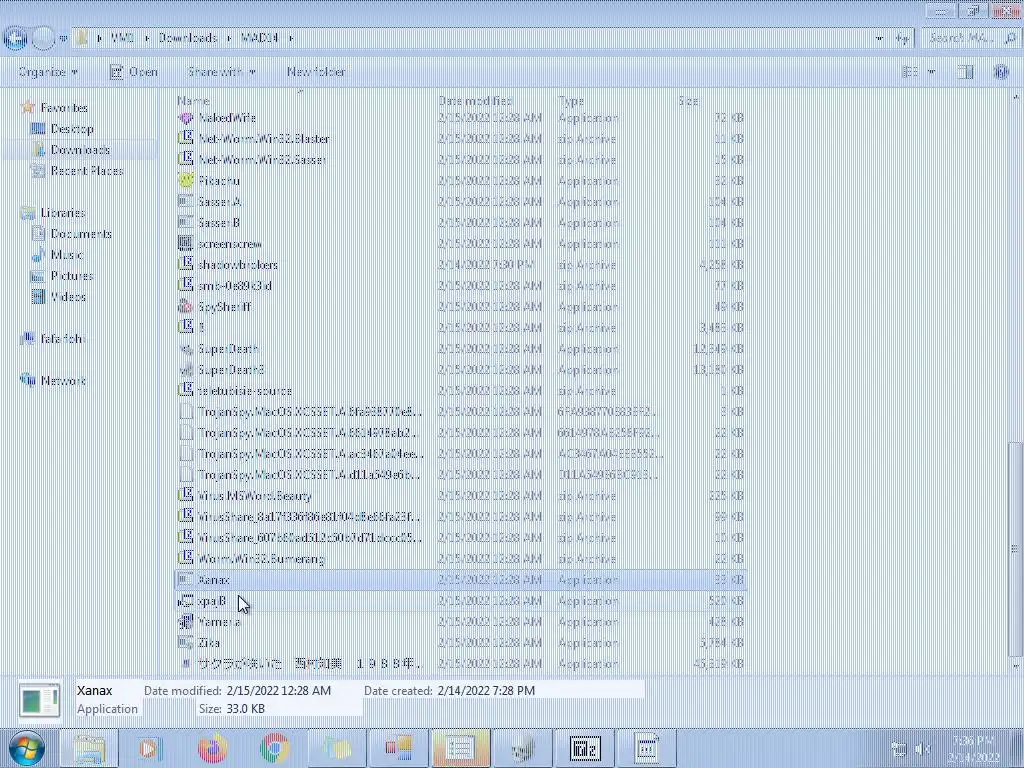The width and height of the screenshot is (1024, 768).
Task: Launch Firefox from the taskbar
Action: 213,748
